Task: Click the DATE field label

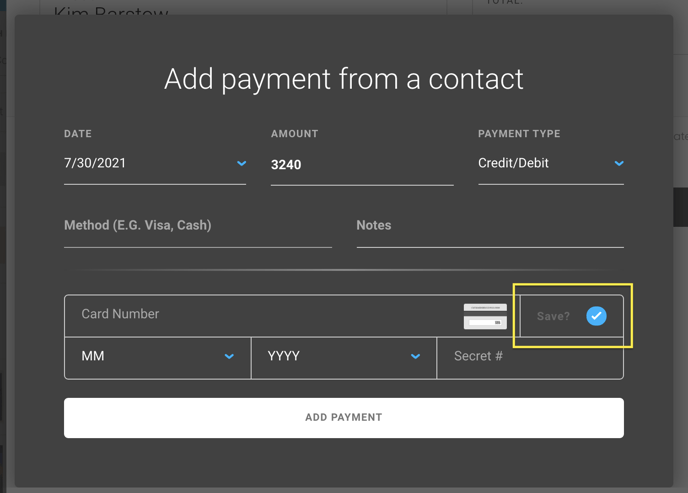Action: [x=78, y=134]
